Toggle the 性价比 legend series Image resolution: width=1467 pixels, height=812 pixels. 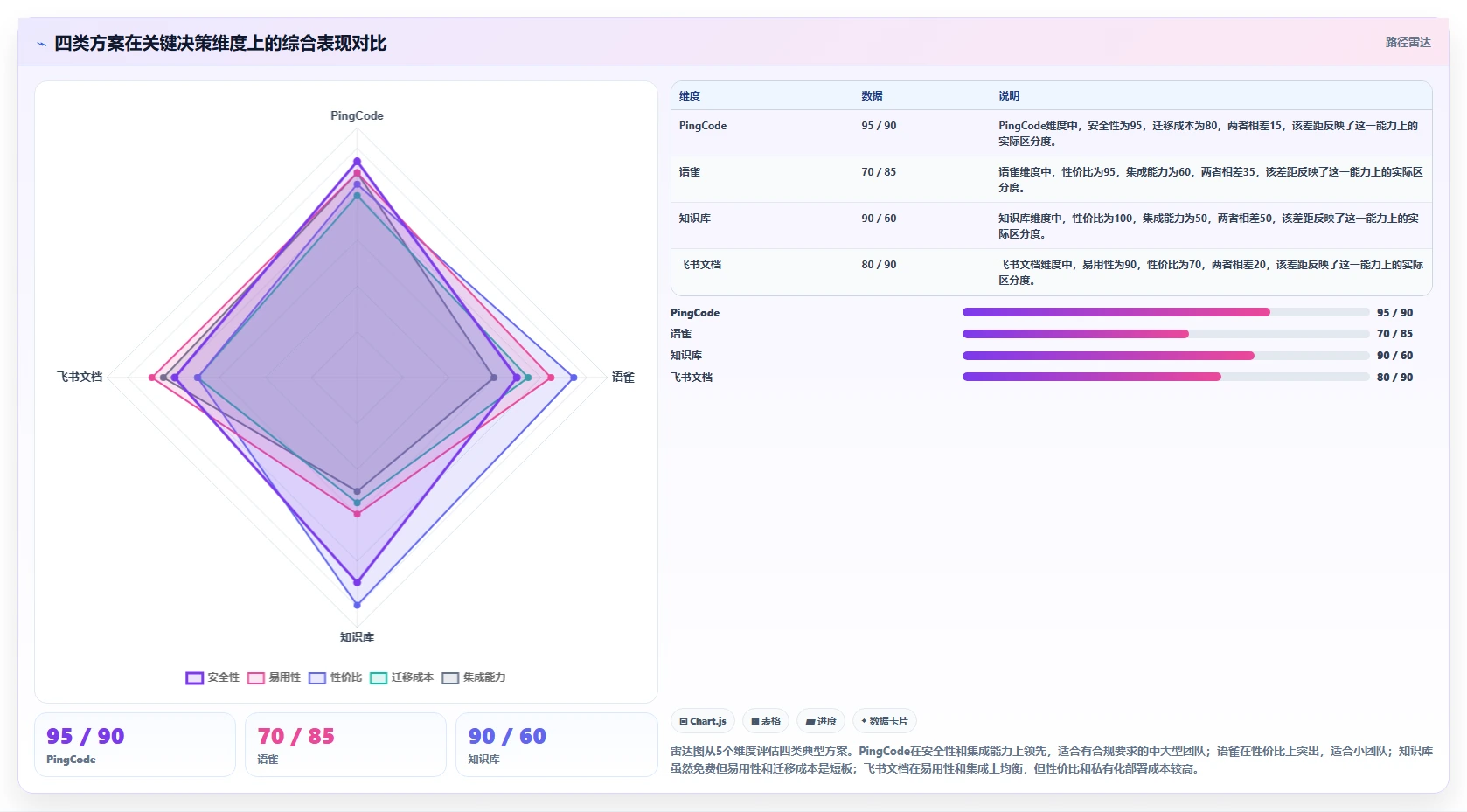[335, 677]
